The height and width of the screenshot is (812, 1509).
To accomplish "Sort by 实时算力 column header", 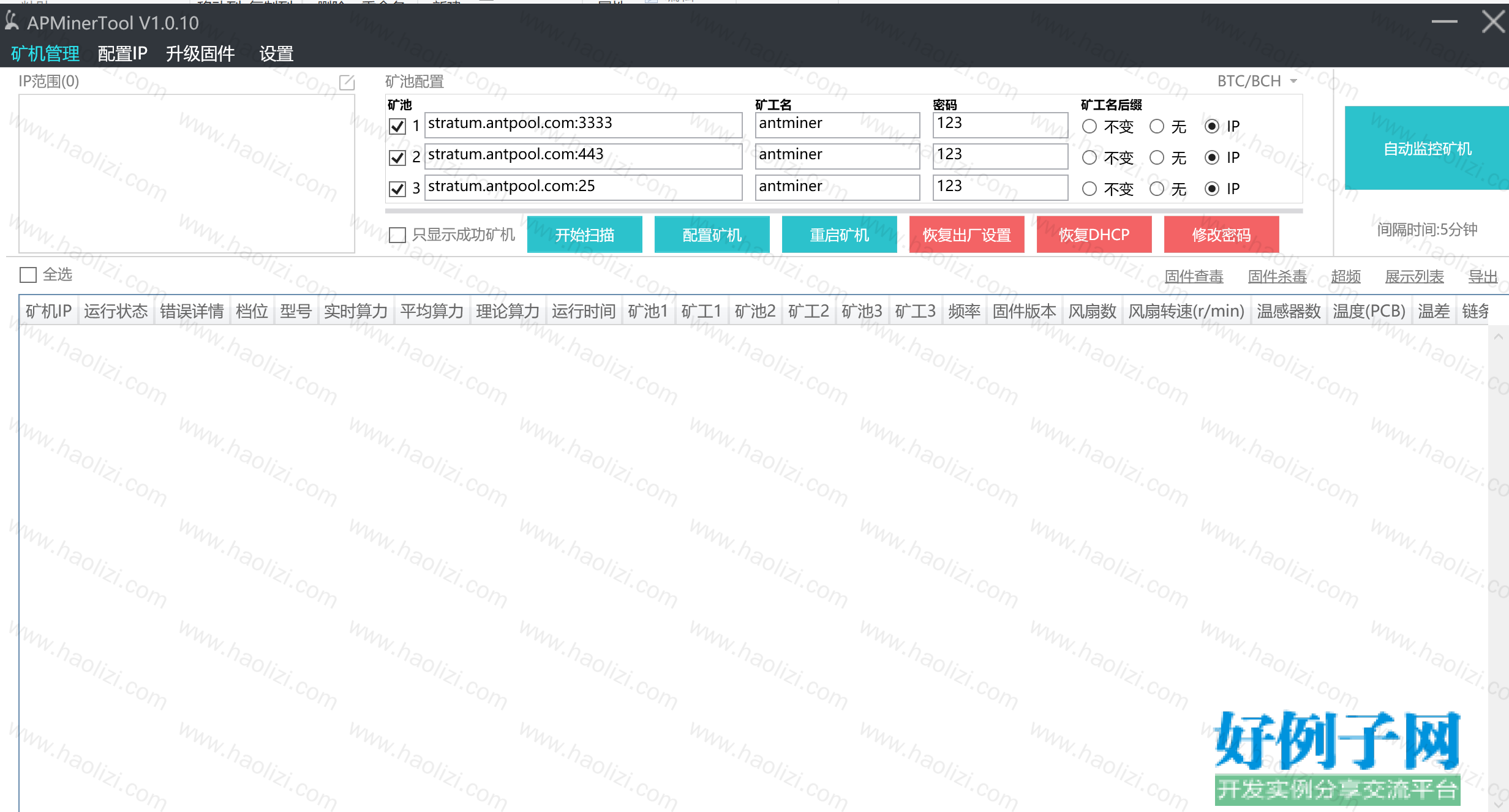I will 356,311.
